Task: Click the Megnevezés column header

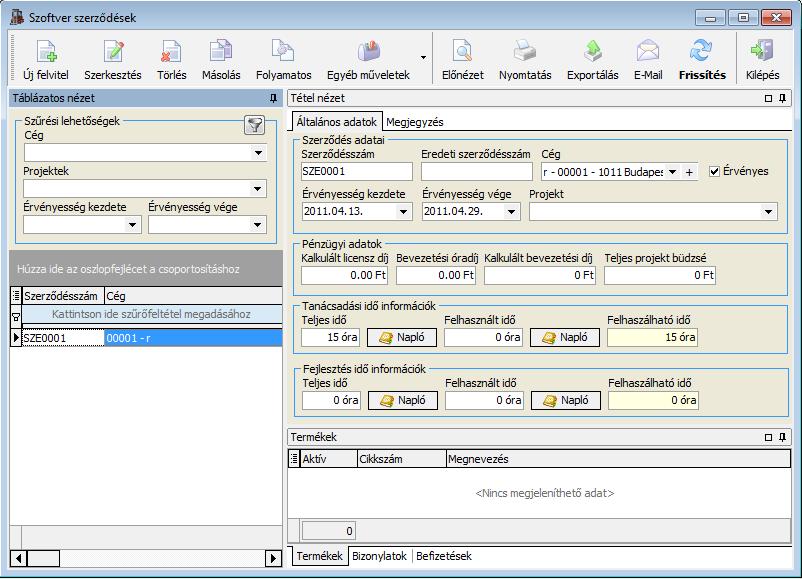Action: click(618, 459)
